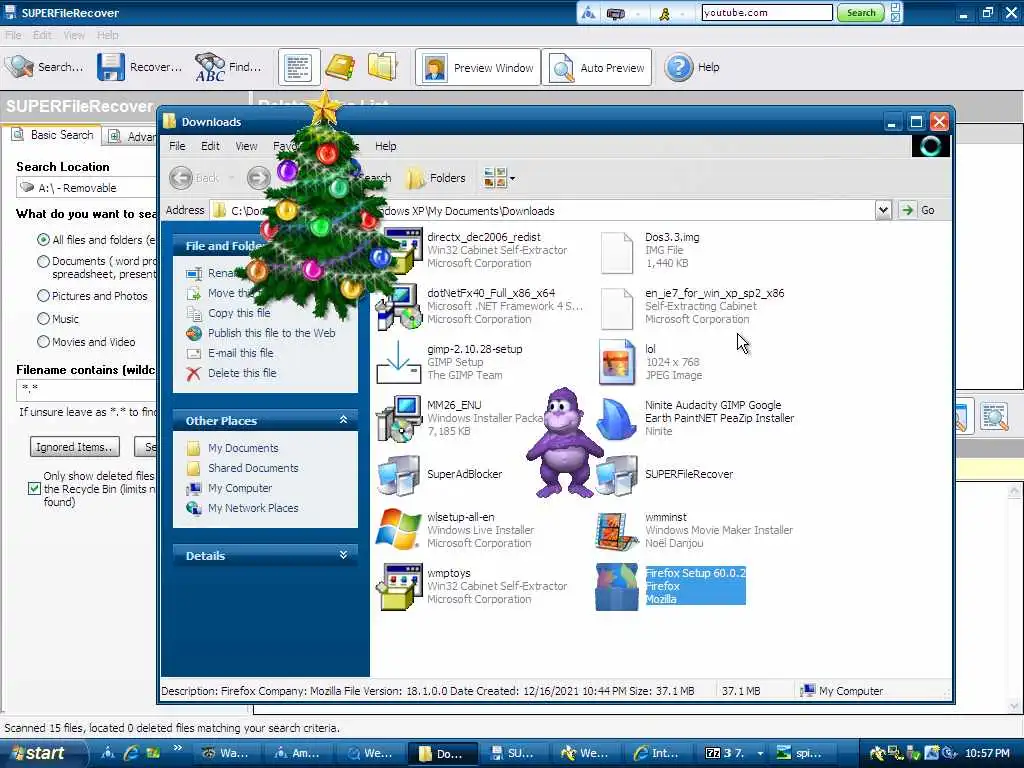Click the green Search button at top
Screen dimensions: 1024x768
[861, 12]
